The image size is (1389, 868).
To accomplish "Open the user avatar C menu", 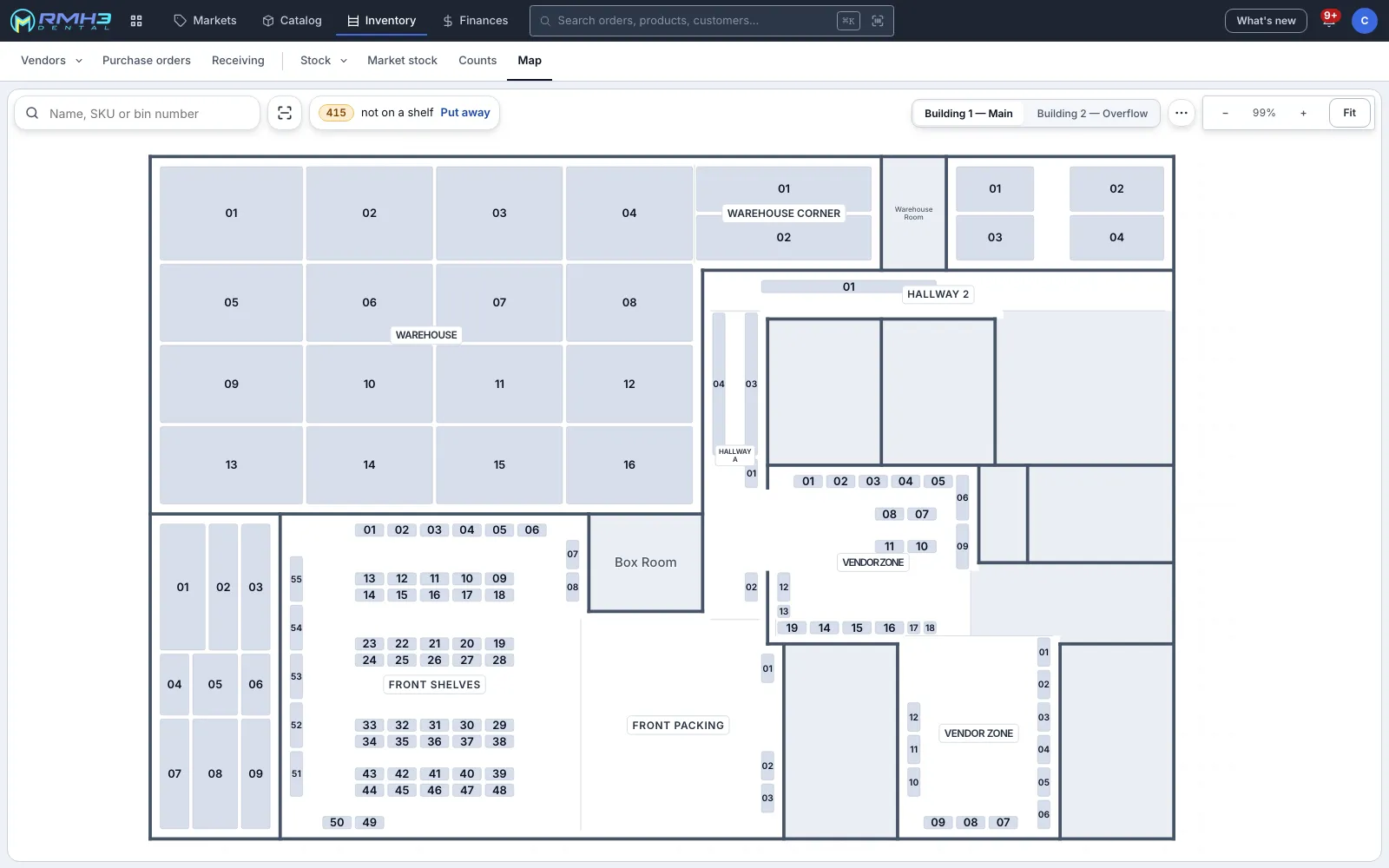I will tap(1365, 21).
